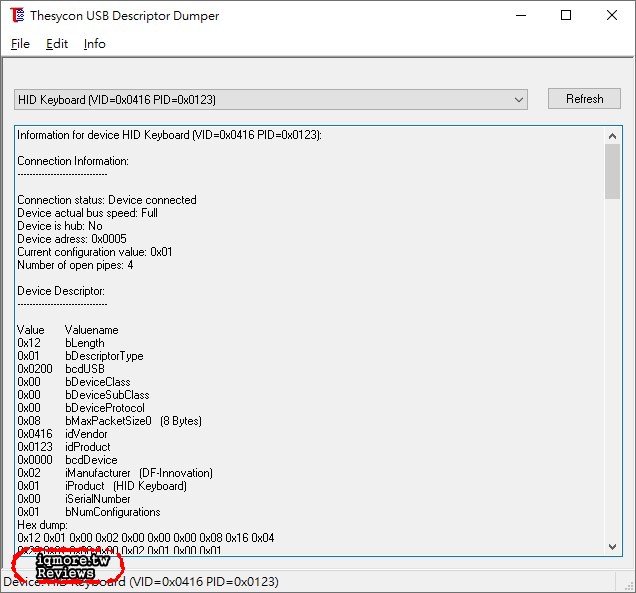
Task: Minimize the USB Descriptor Dumper window
Action: pyautogui.click(x=521, y=15)
